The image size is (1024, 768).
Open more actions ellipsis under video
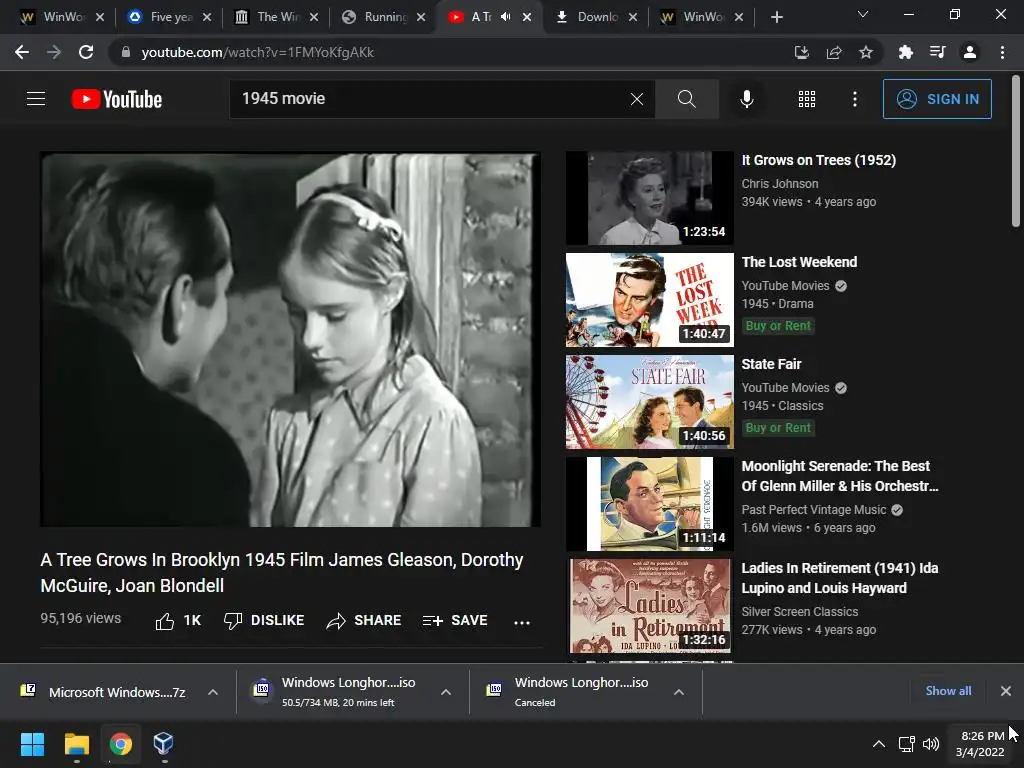point(522,622)
